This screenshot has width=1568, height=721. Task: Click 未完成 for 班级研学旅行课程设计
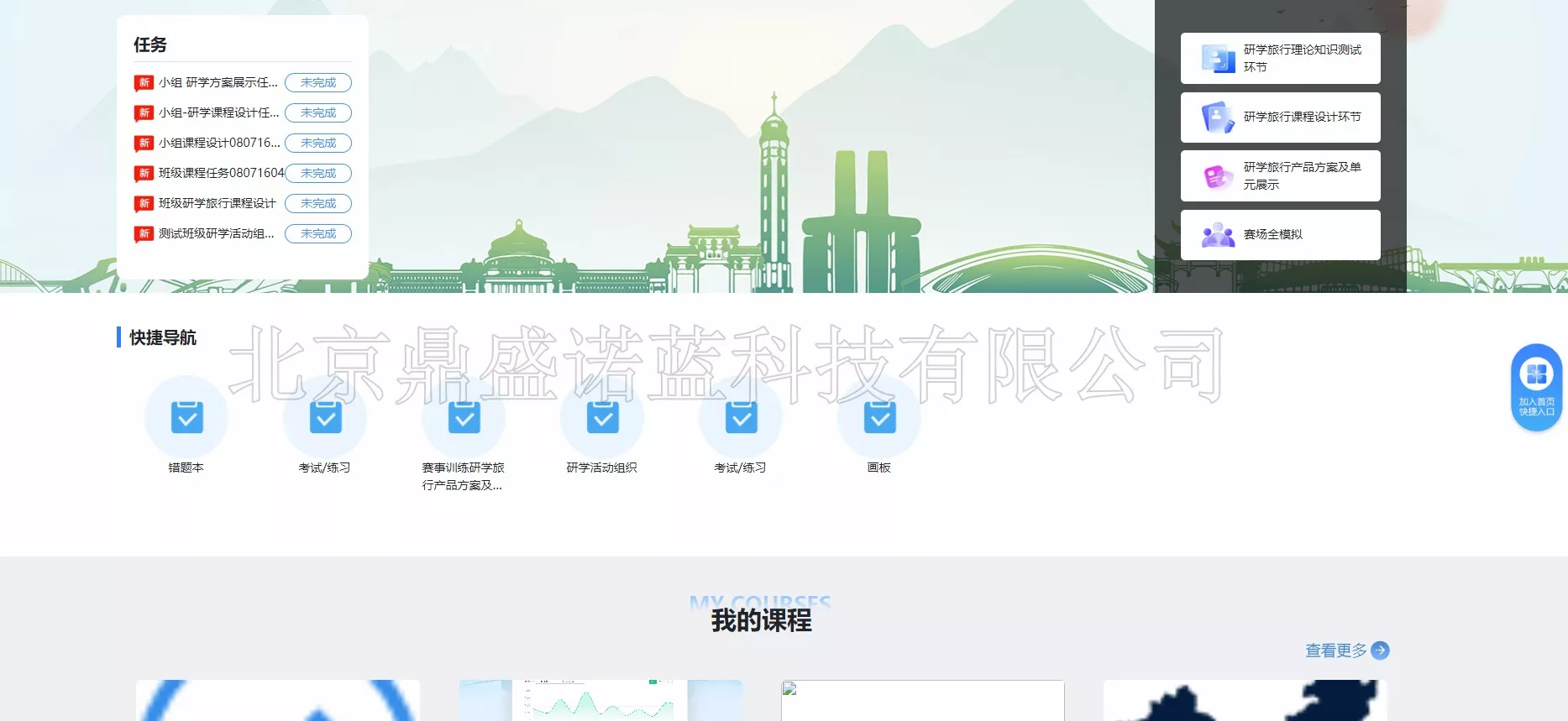pos(318,203)
